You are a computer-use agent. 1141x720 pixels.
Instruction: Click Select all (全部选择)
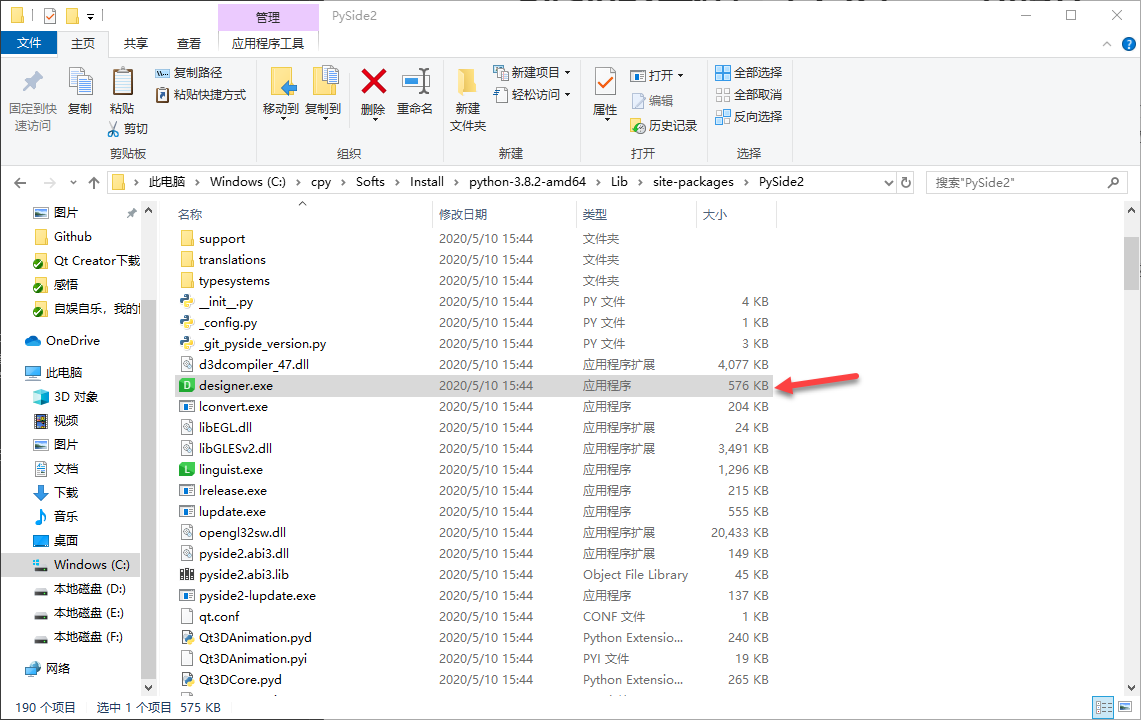pyautogui.click(x=749, y=73)
